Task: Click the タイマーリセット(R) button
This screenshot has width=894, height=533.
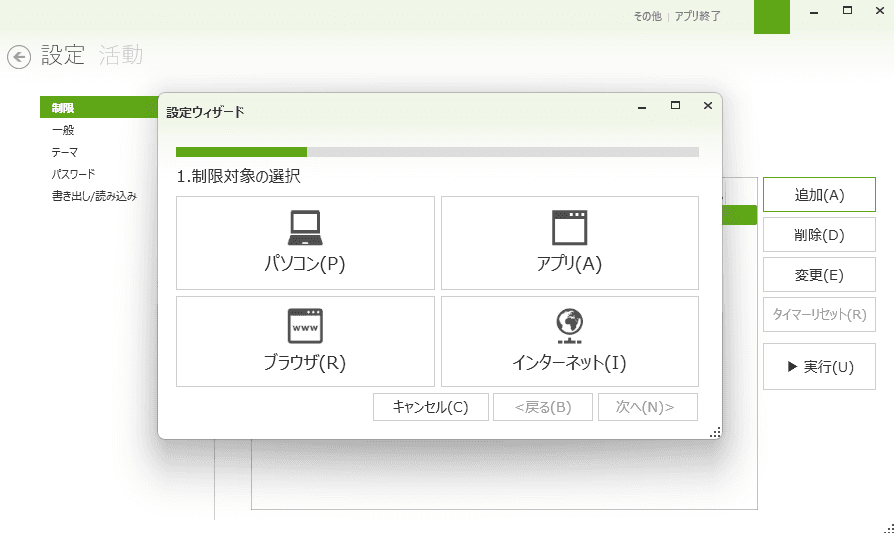Action: point(819,315)
